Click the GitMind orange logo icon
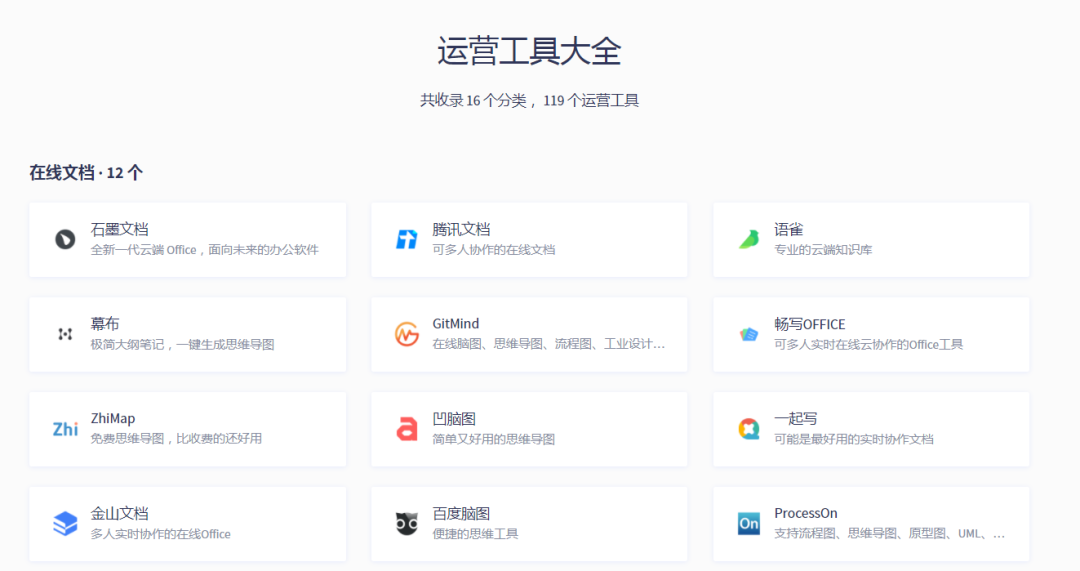The height and width of the screenshot is (571, 1080). 407,334
